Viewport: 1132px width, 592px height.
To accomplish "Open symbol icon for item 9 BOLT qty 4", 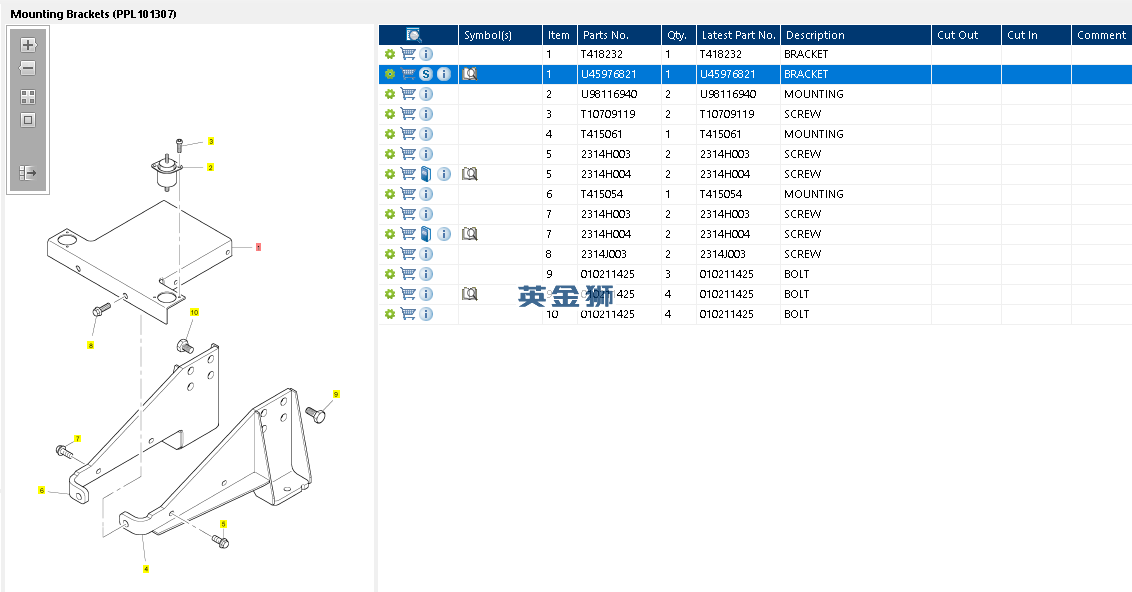I will tap(470, 294).
